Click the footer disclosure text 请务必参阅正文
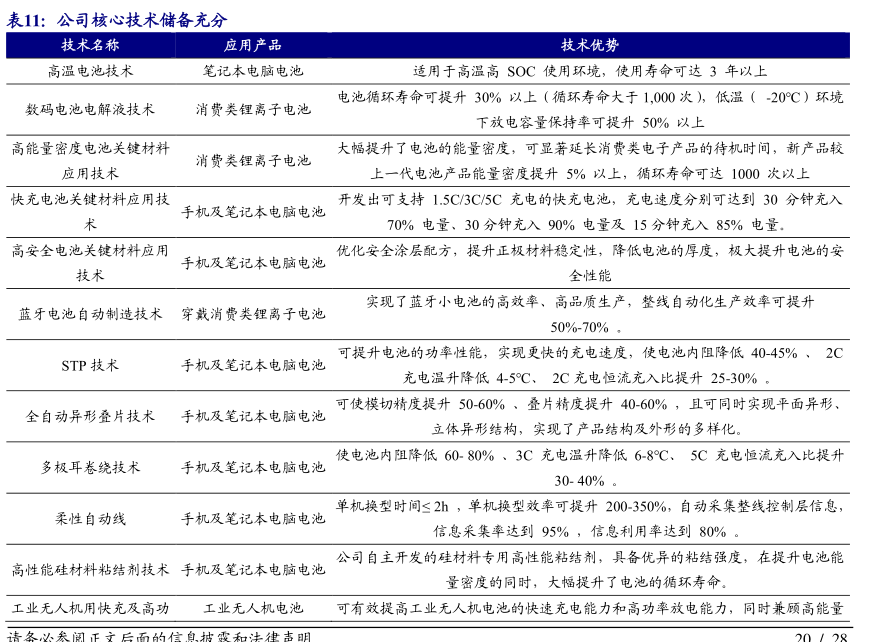The image size is (871, 642). coord(158,635)
